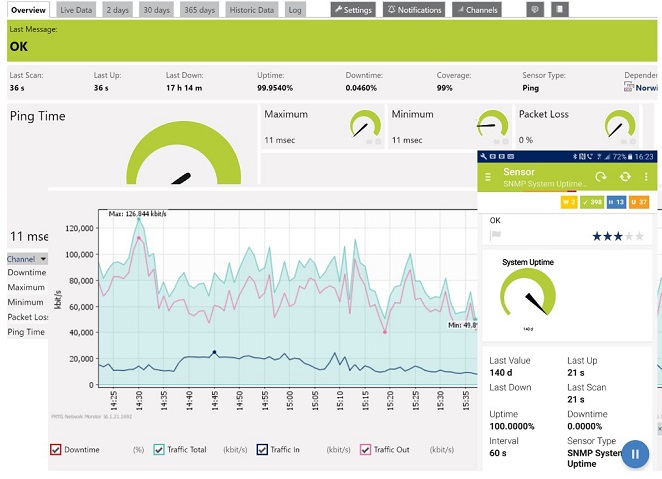Click the Minimum gauge dial
The height and width of the screenshot is (479, 662).
point(492,123)
